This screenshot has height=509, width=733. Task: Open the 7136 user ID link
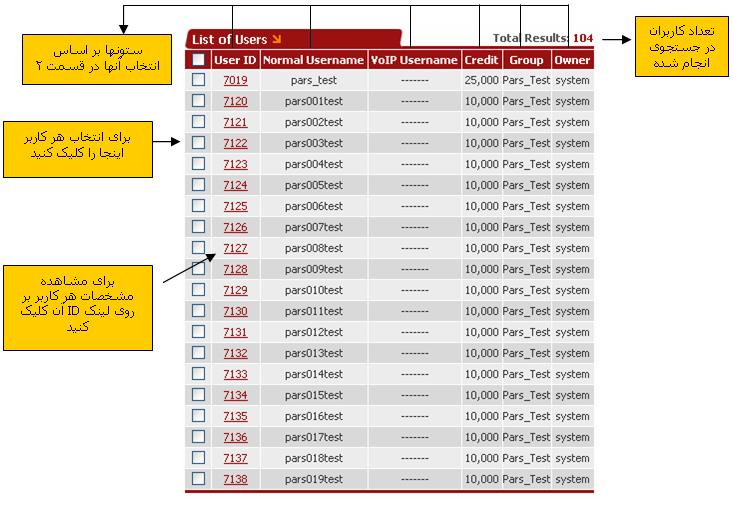[235, 437]
